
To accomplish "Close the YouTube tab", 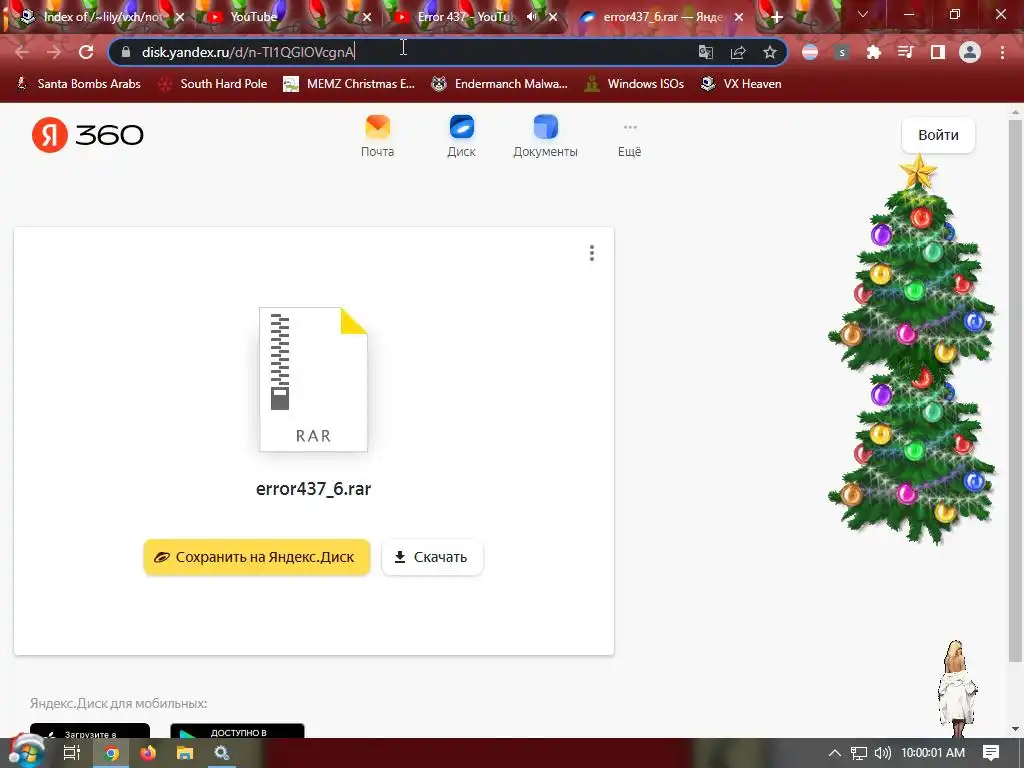I will tap(367, 18).
